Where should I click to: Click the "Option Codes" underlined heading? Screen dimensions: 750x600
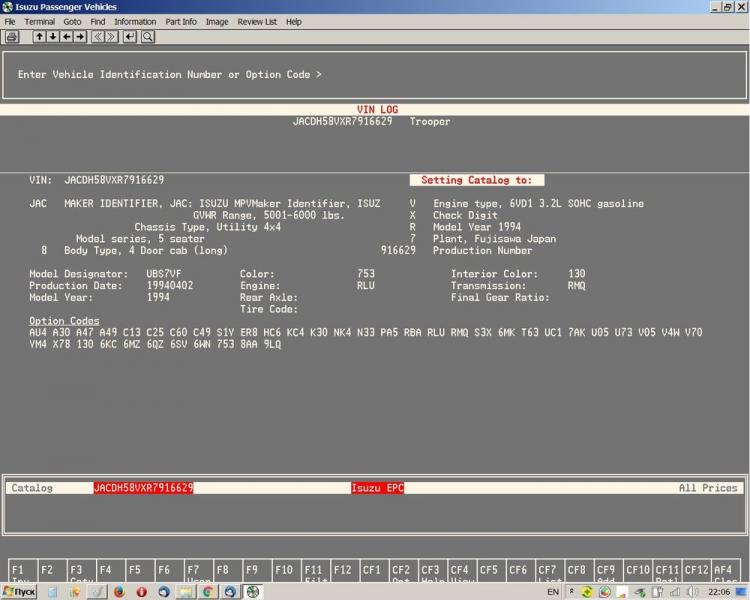pyautogui.click(x=64, y=321)
